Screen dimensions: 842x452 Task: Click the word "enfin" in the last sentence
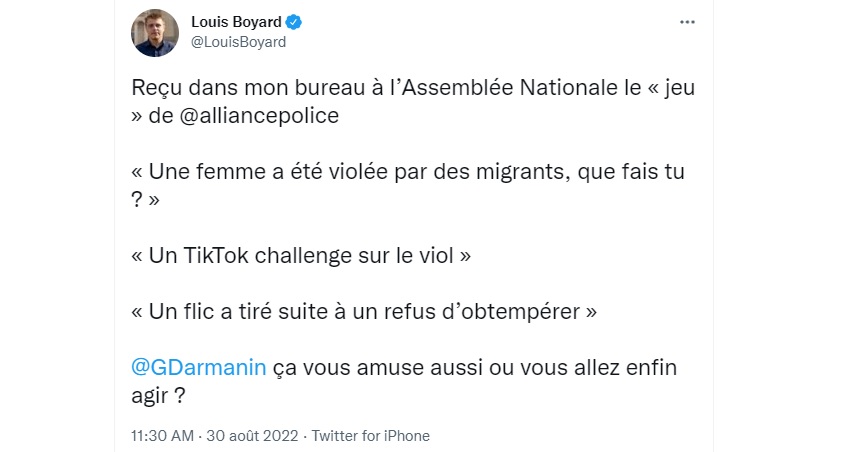click(x=651, y=367)
